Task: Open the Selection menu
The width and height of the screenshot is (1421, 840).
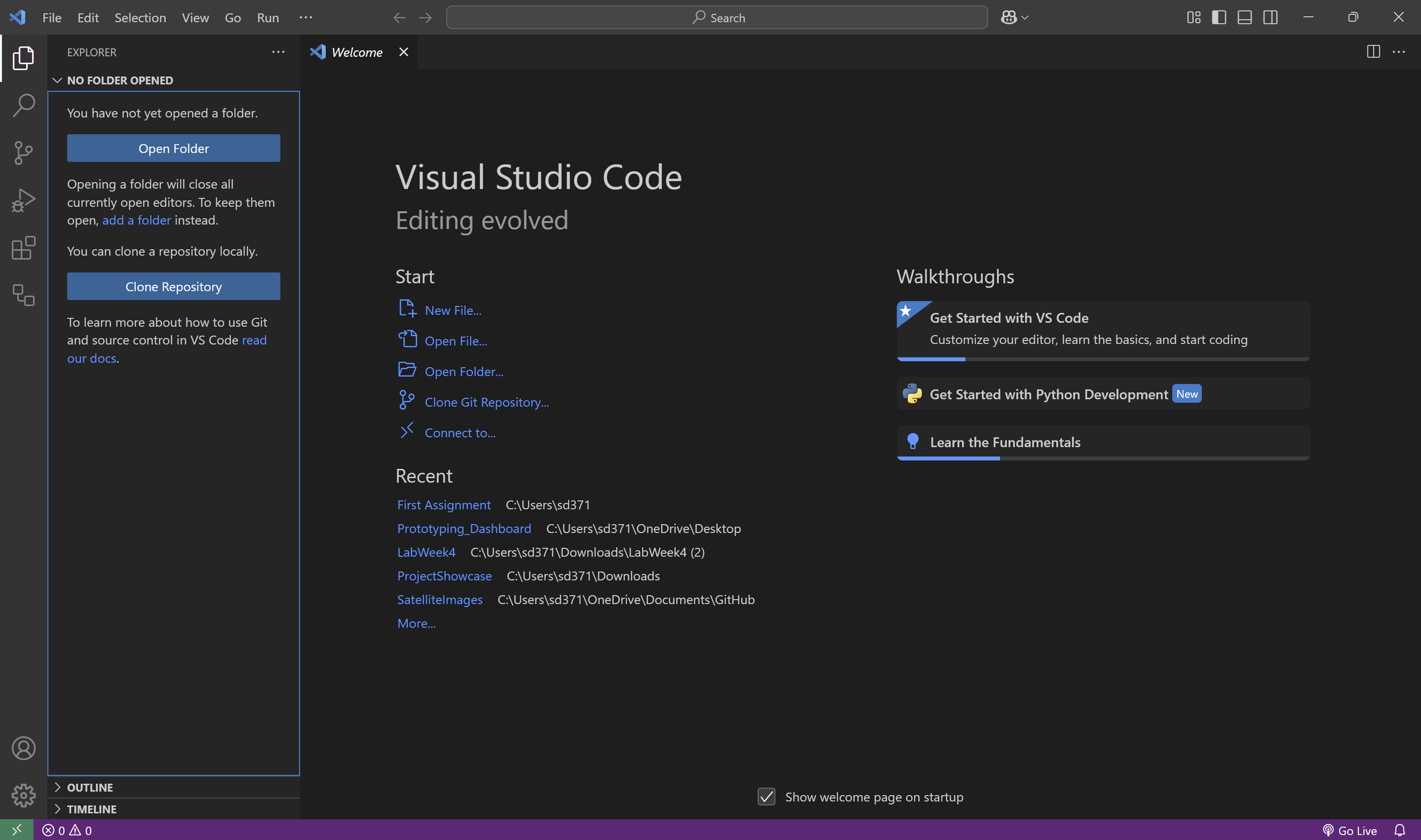Action: [140, 18]
